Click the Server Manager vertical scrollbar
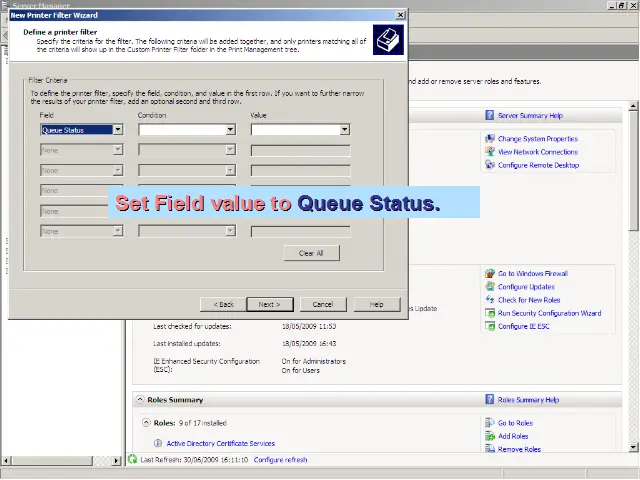 point(633,300)
